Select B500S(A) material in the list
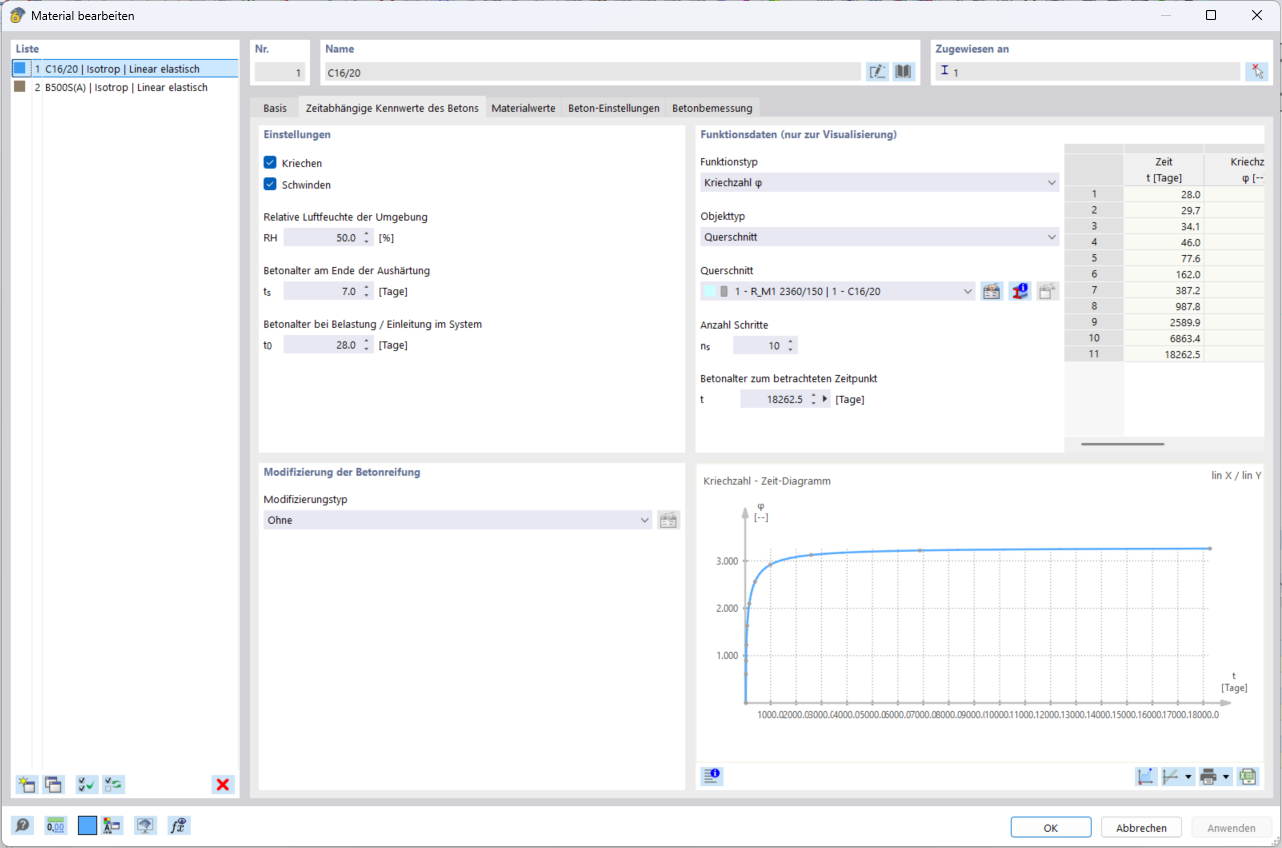Viewport: 1282px width, 848px height. tap(125, 87)
